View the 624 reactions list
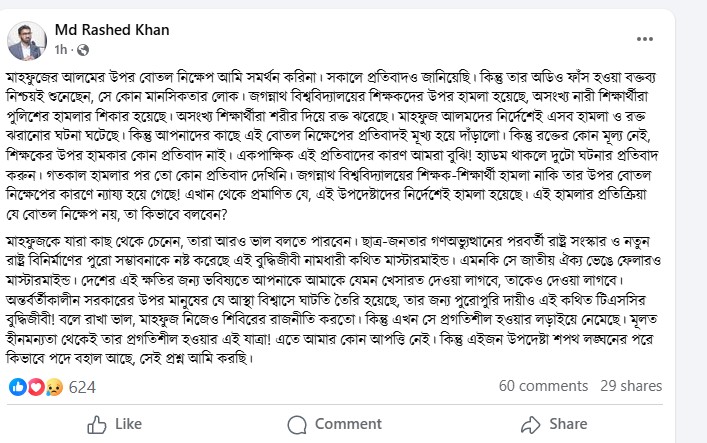This screenshot has height=443, width=707. tap(81, 386)
